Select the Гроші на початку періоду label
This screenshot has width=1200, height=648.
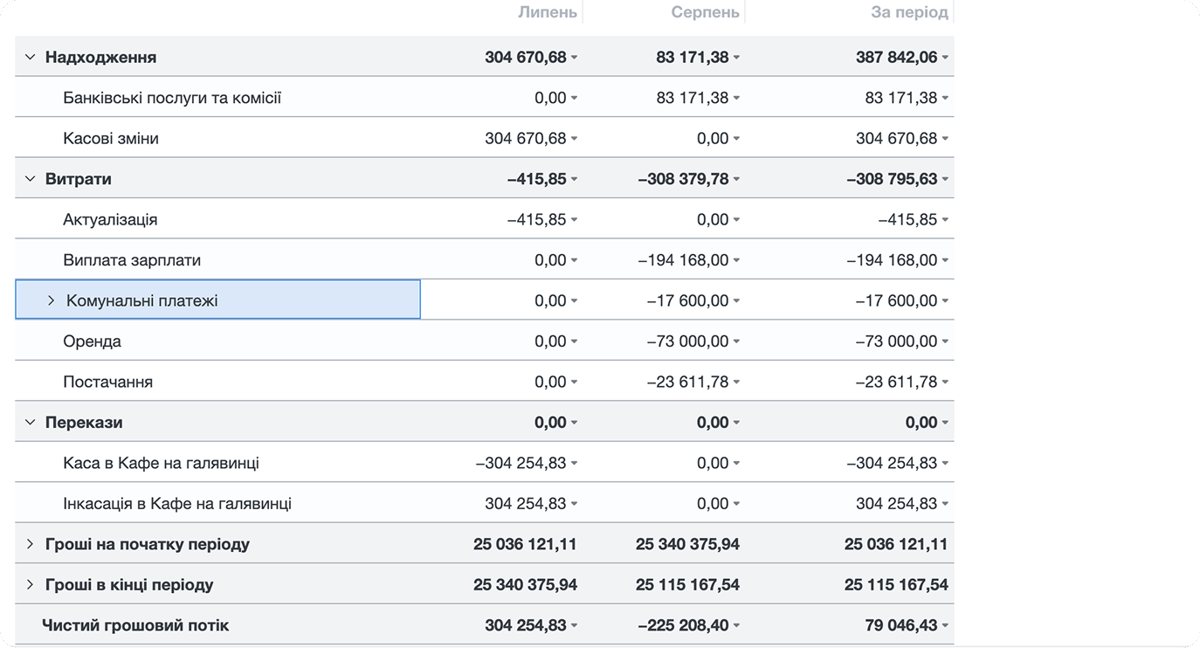(147, 544)
